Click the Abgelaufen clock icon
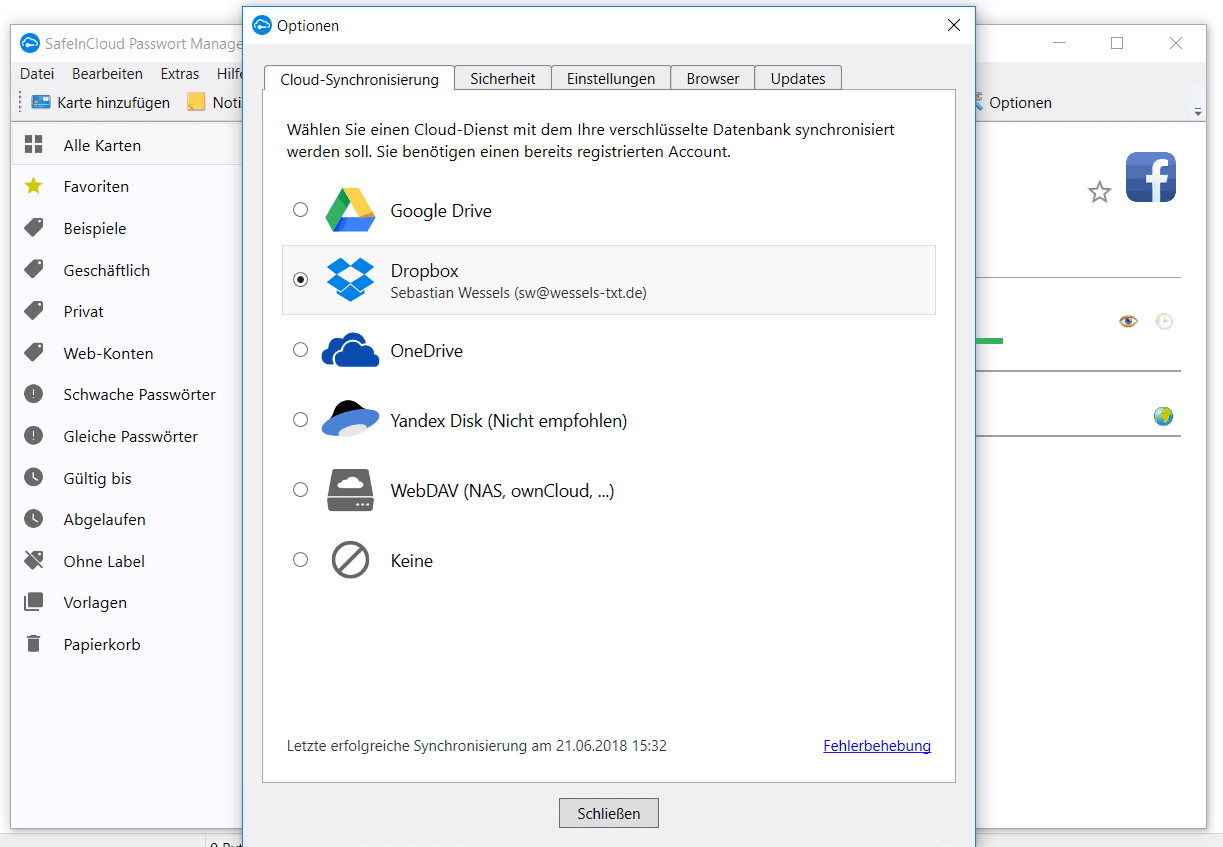Screen dimensions: 1223x847 [x=34, y=519]
